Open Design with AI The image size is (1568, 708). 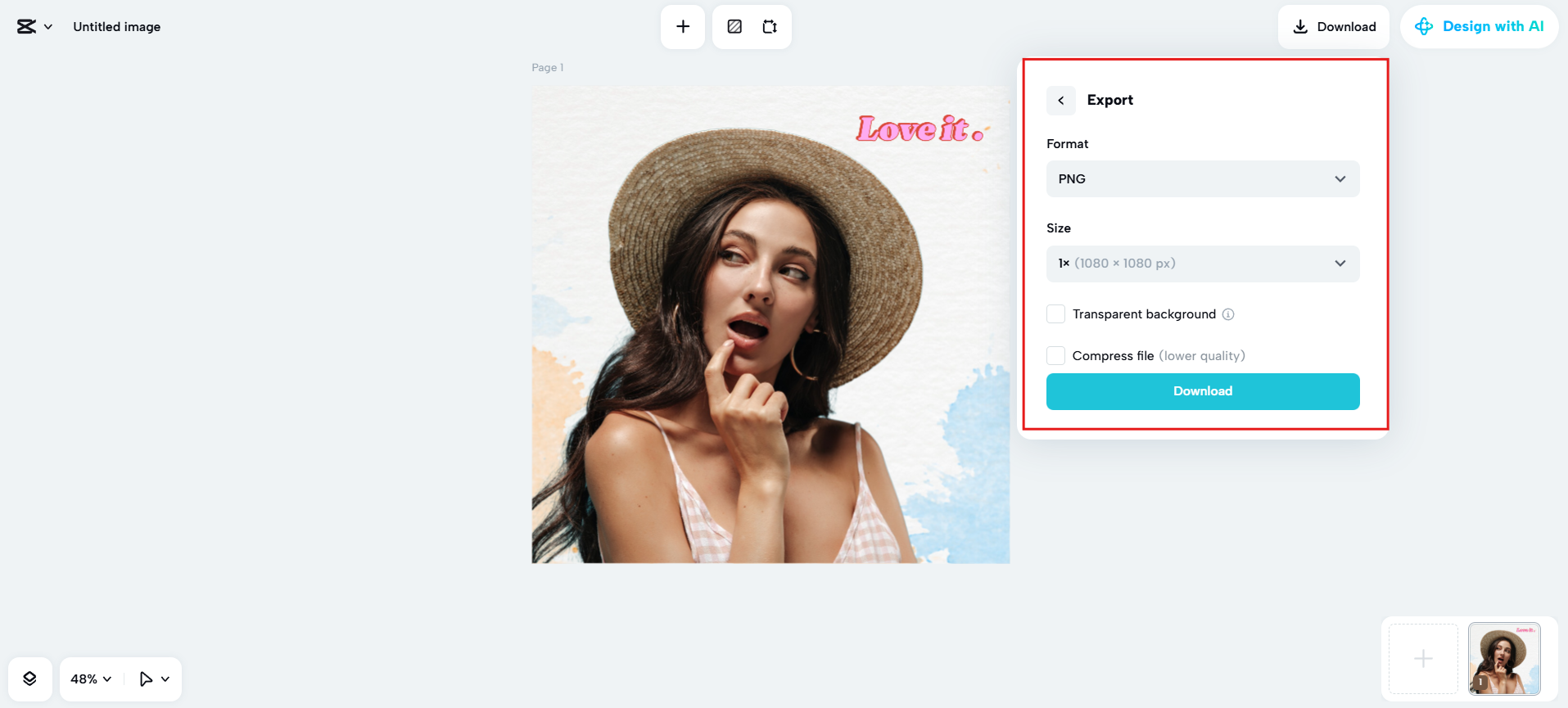tap(1479, 27)
